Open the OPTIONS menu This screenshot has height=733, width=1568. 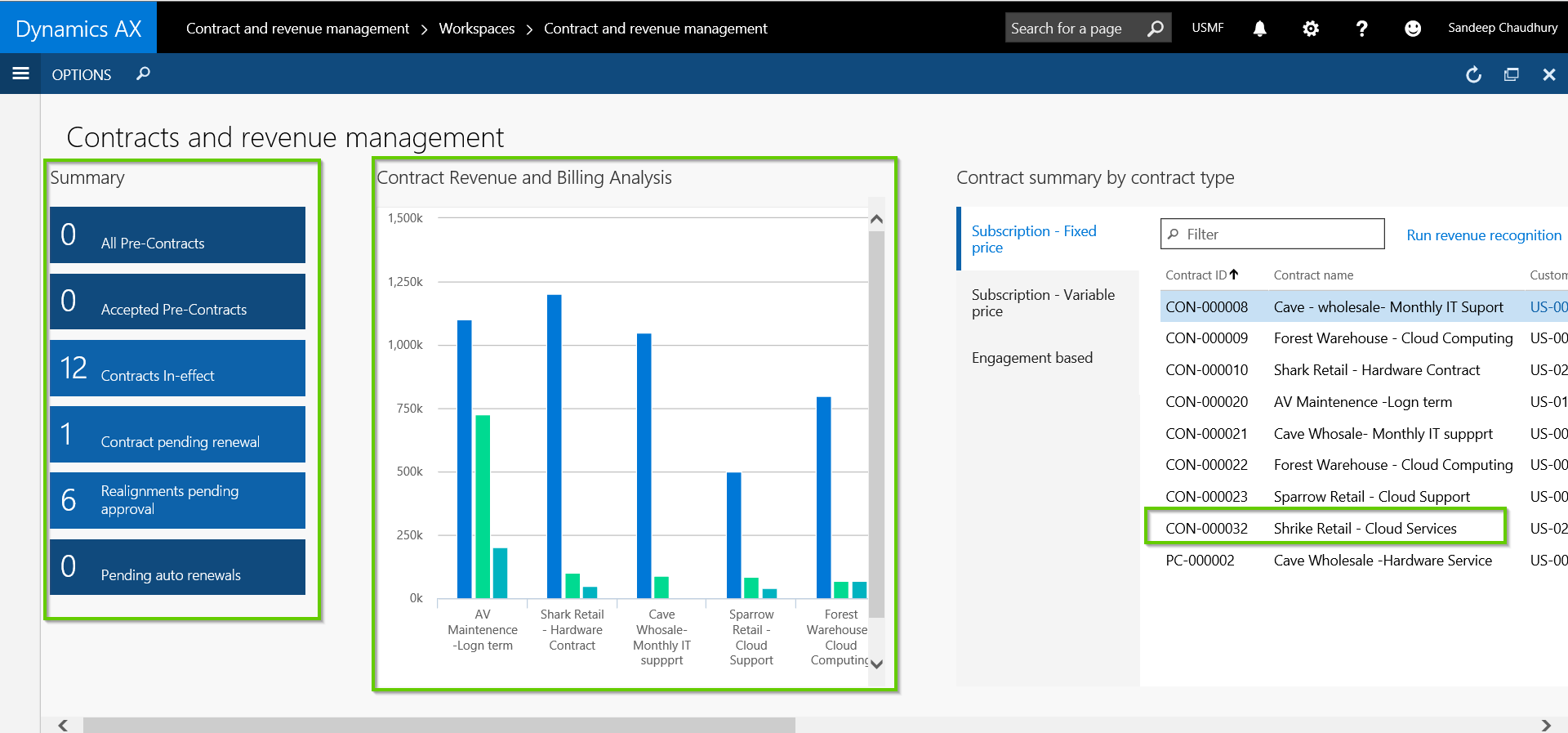[81, 75]
